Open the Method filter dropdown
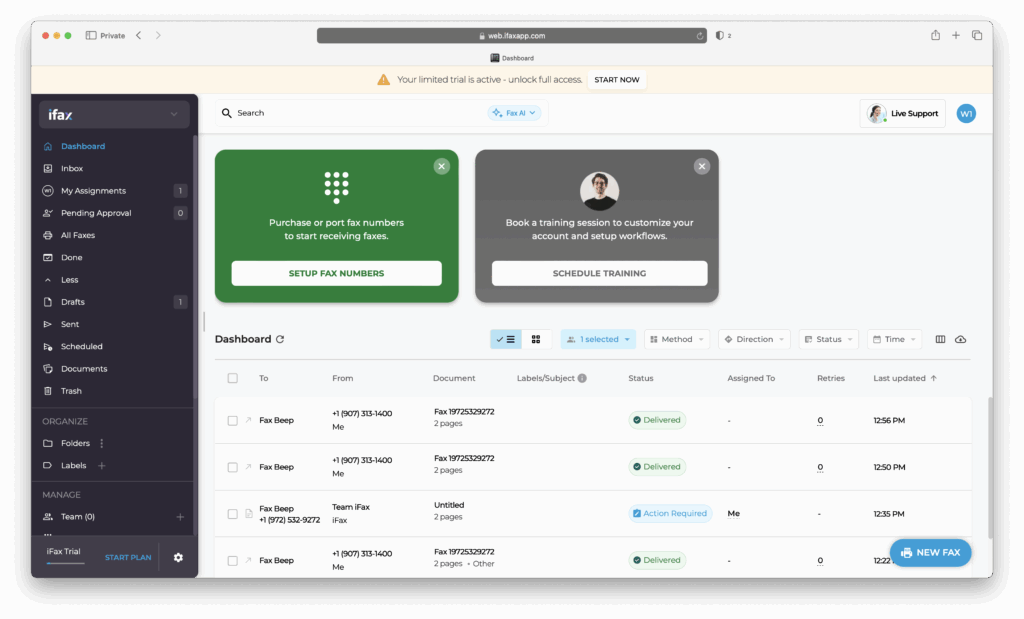The image size is (1024, 619). (x=677, y=340)
